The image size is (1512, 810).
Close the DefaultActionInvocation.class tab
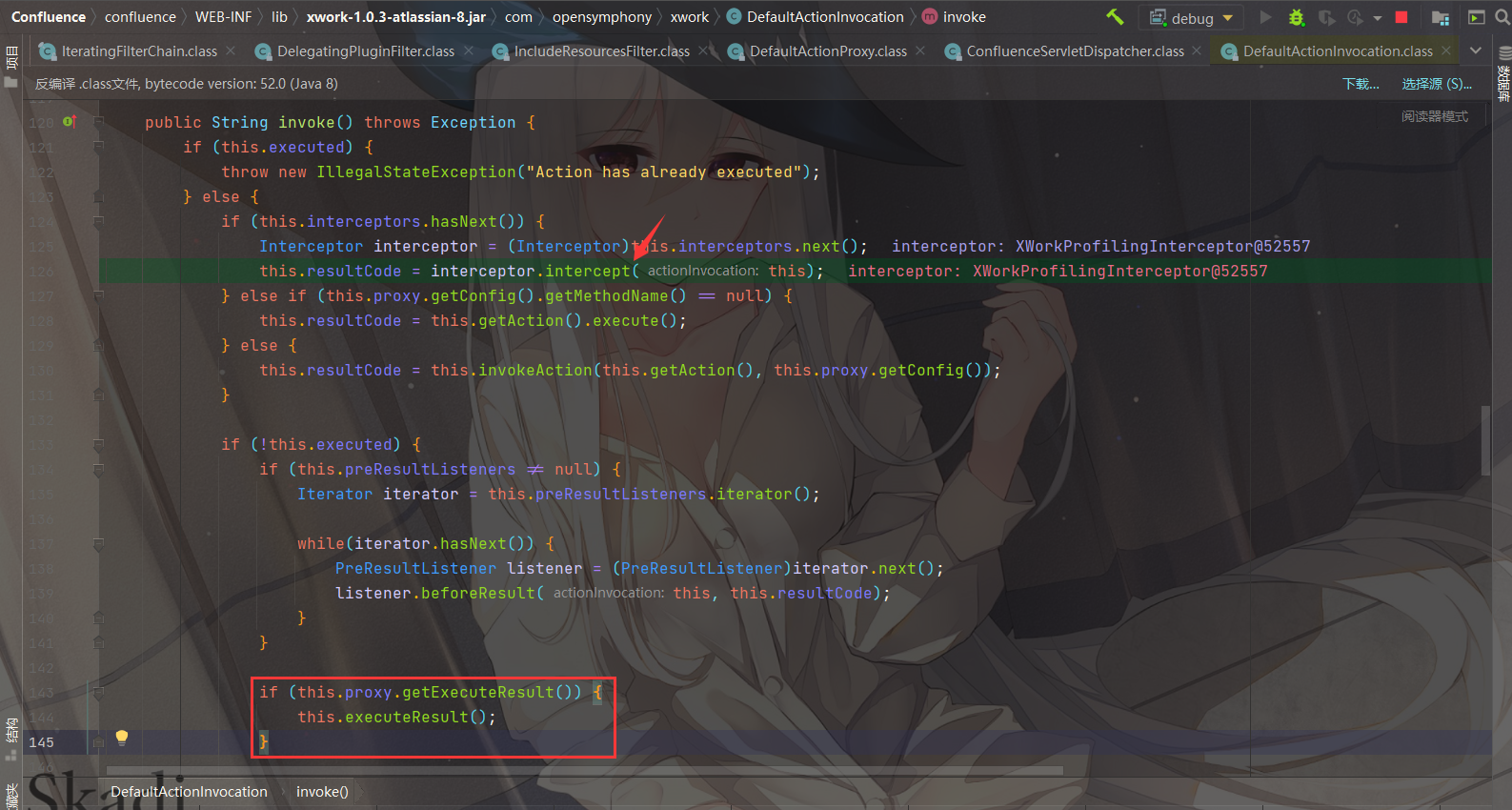(x=1446, y=51)
